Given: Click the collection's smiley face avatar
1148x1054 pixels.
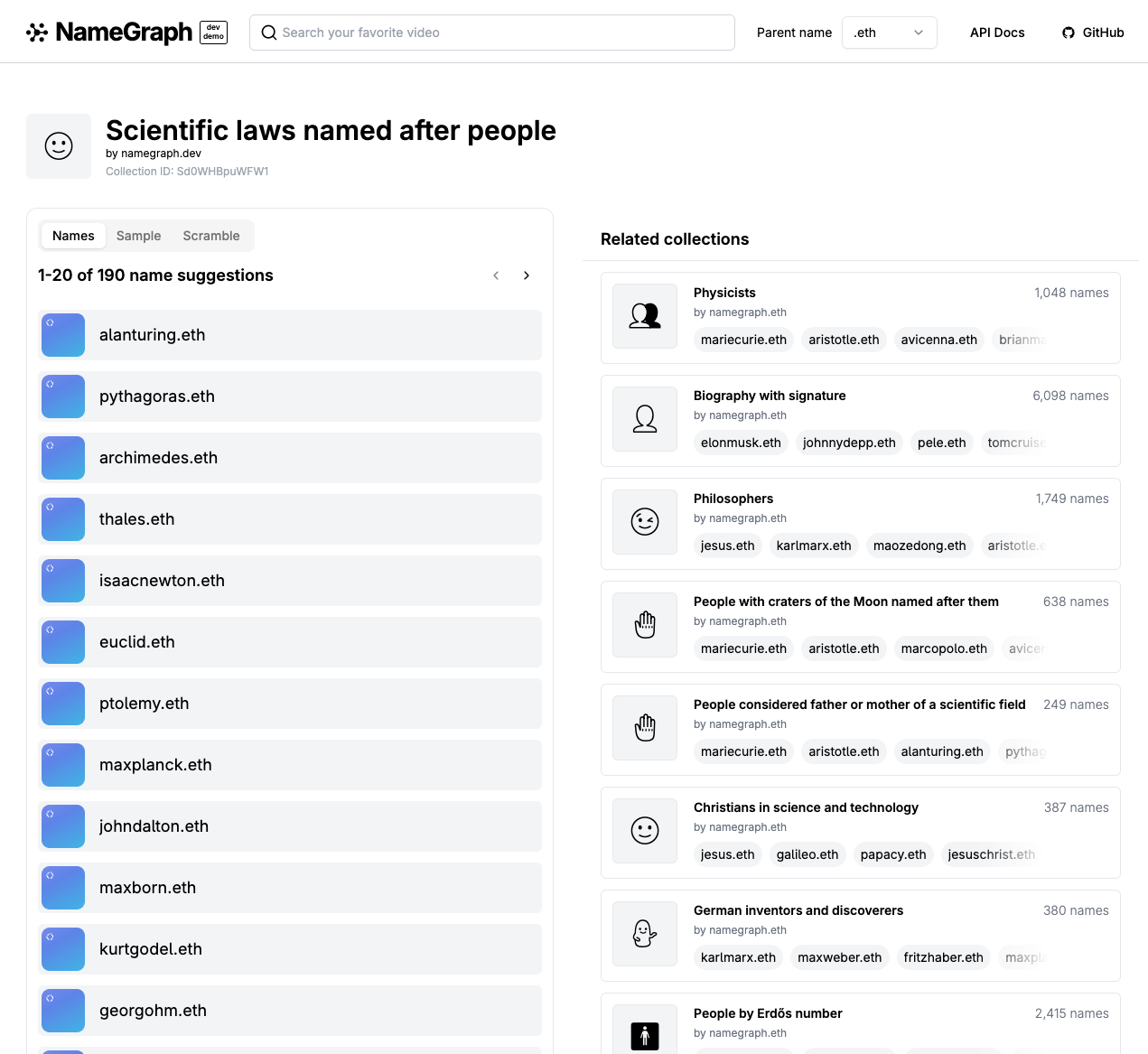Looking at the screenshot, I should click(x=59, y=146).
